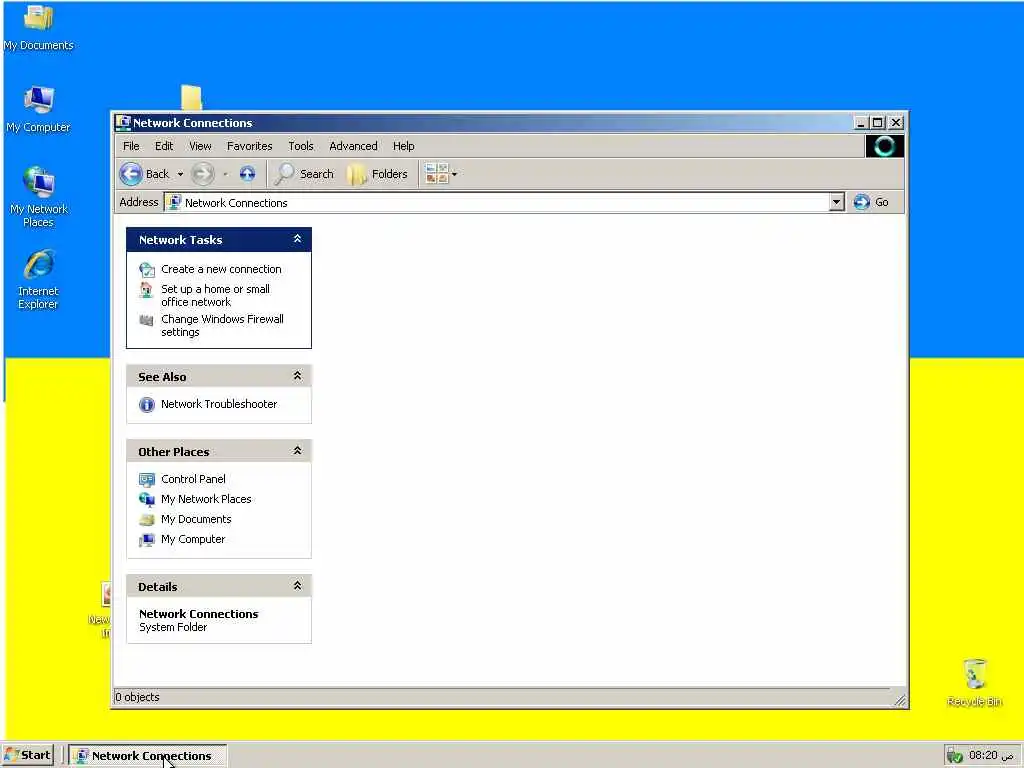Click the window title bar system icon
1024x768 pixels.
(123, 122)
